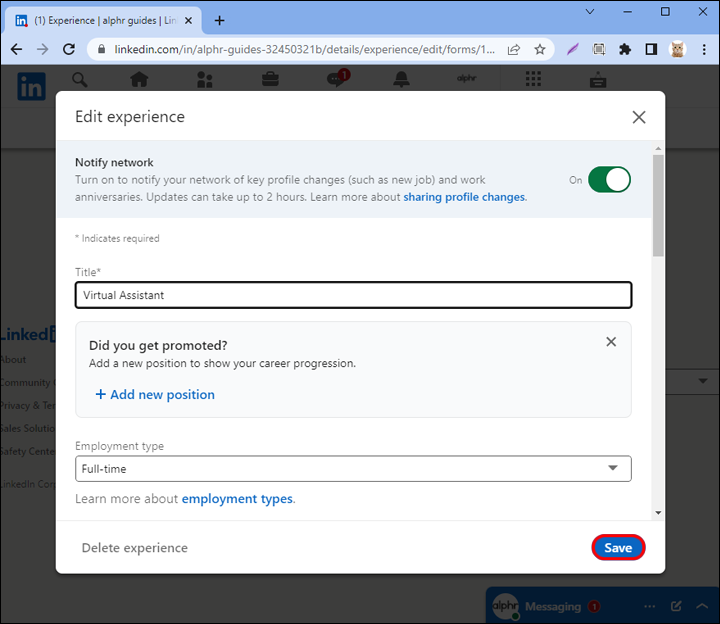Click Delete experience button
The image size is (720, 624).
point(135,548)
